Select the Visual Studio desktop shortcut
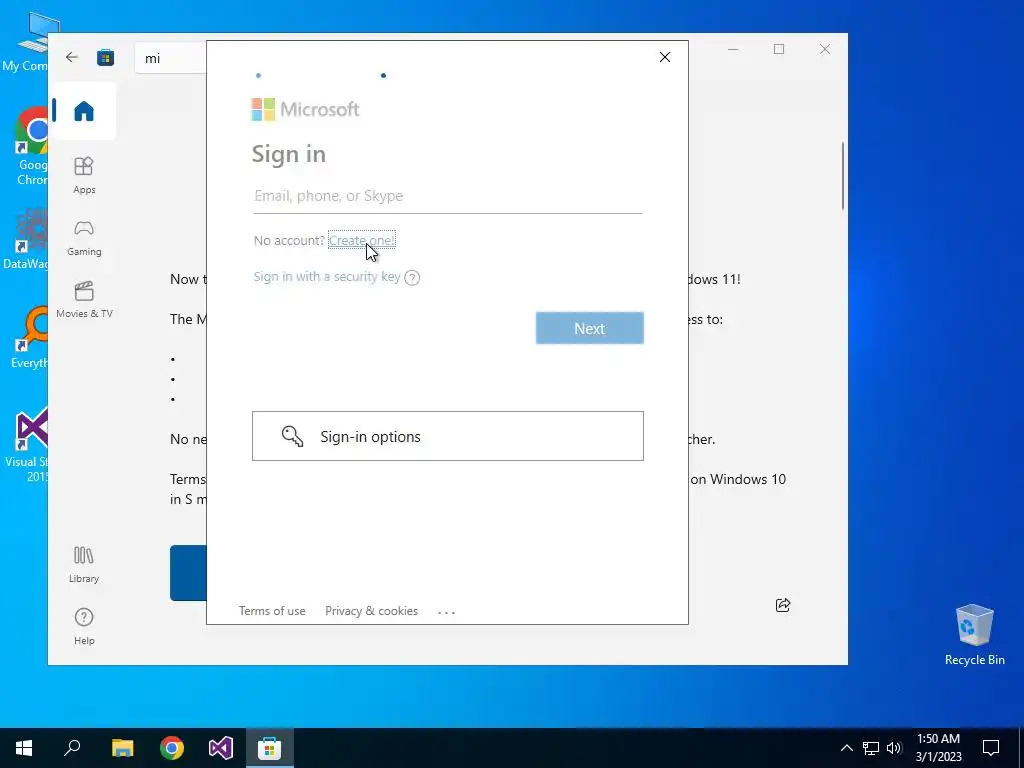This screenshot has height=768, width=1024. (x=26, y=446)
